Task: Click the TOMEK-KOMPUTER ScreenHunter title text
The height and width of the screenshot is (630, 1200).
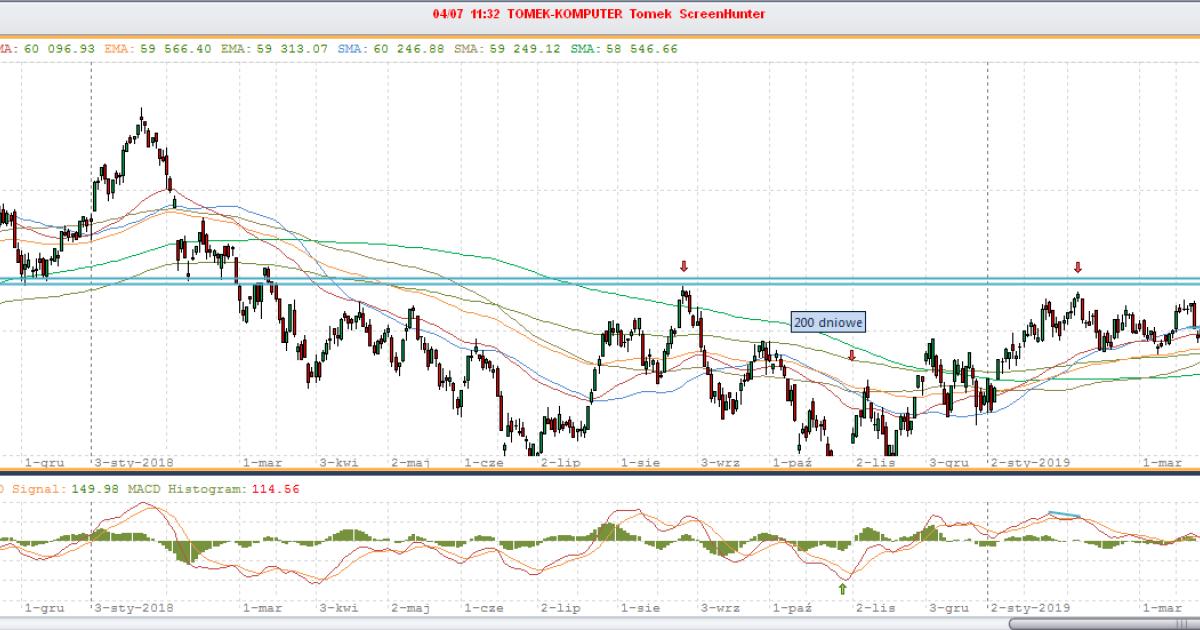Action: (x=600, y=14)
